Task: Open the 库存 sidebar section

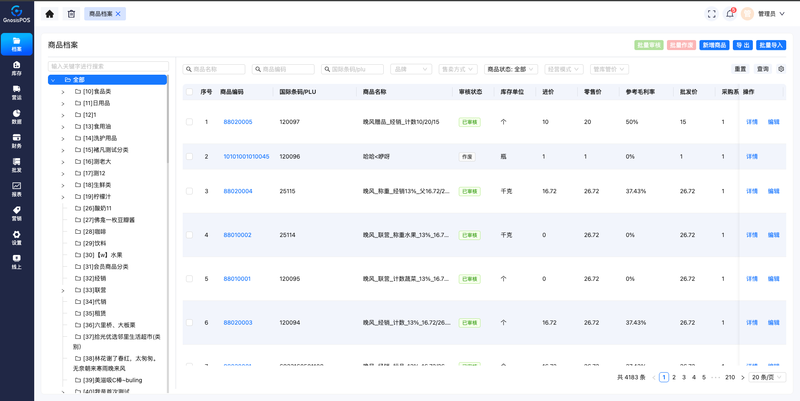Action: [17, 68]
